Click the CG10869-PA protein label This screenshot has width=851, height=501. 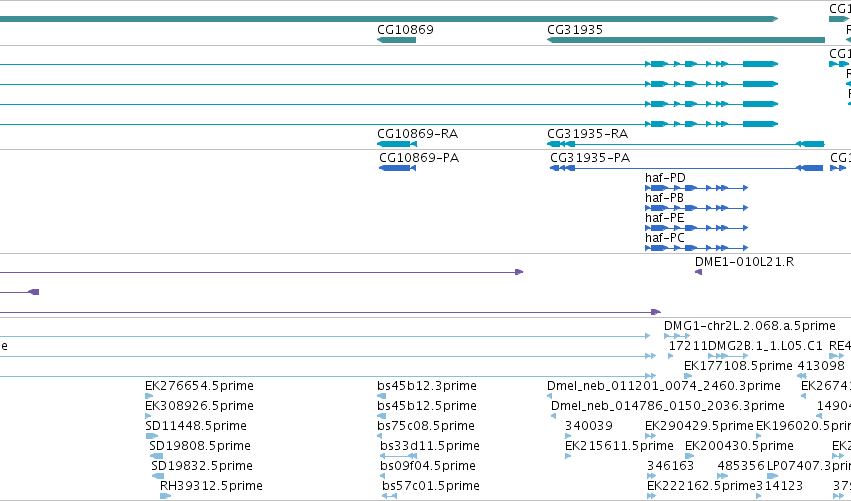pos(419,158)
